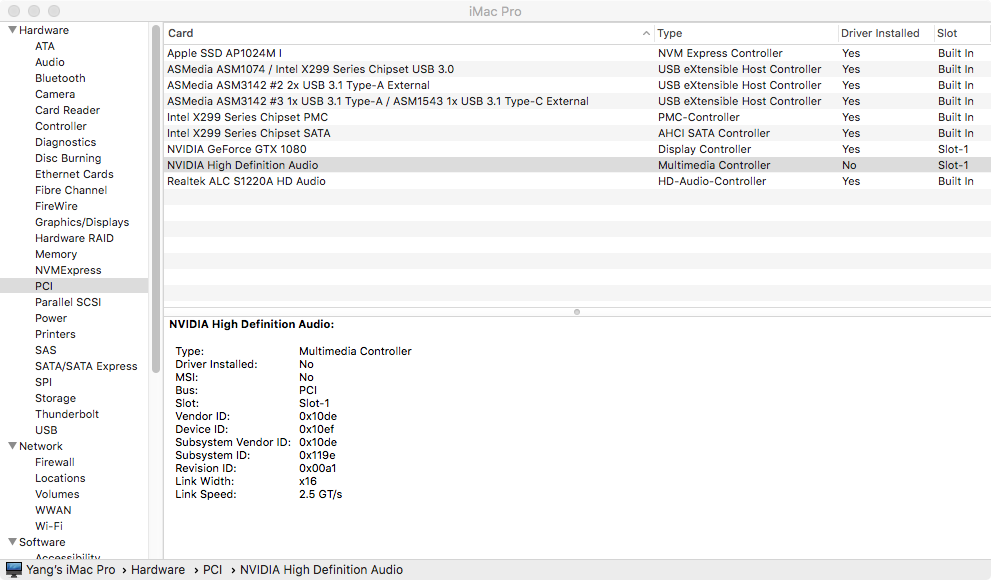This screenshot has width=991, height=580.
Task: Click PCI in the path bar
Action: coord(212,569)
